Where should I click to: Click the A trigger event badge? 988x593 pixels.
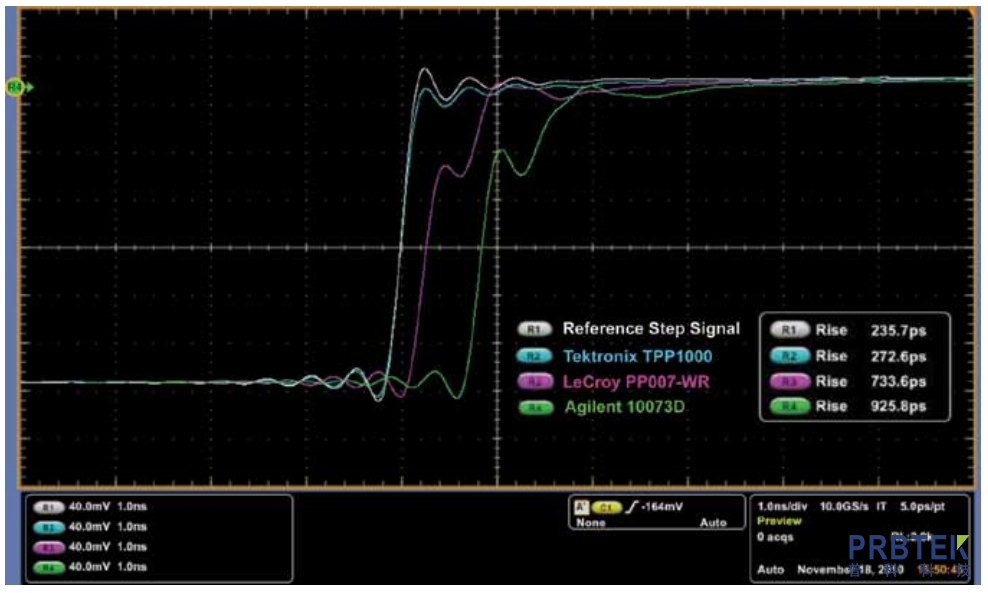(581, 507)
